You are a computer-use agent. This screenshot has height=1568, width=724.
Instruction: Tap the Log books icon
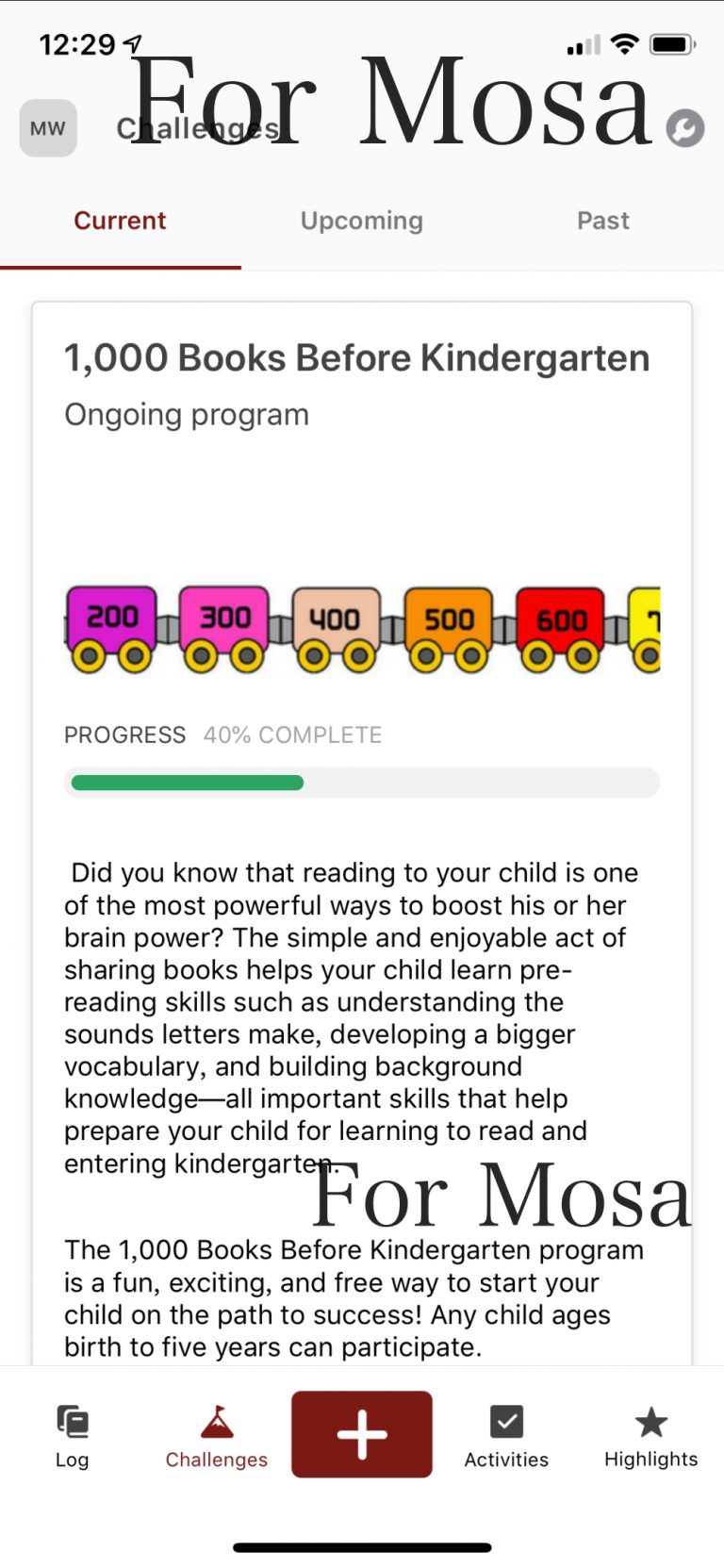tap(72, 1420)
